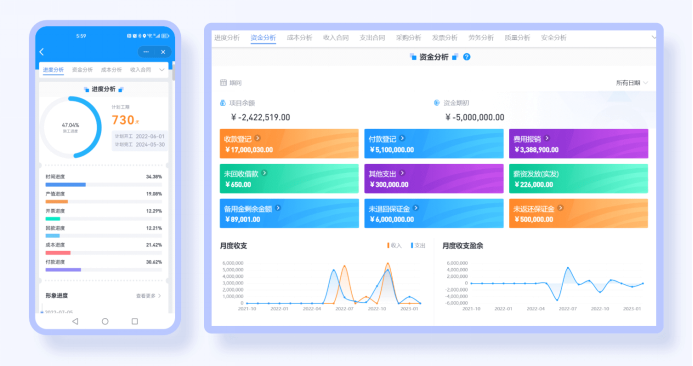Click the arrow icon on 付款登记 card
The image size is (693, 366).
[402, 138]
